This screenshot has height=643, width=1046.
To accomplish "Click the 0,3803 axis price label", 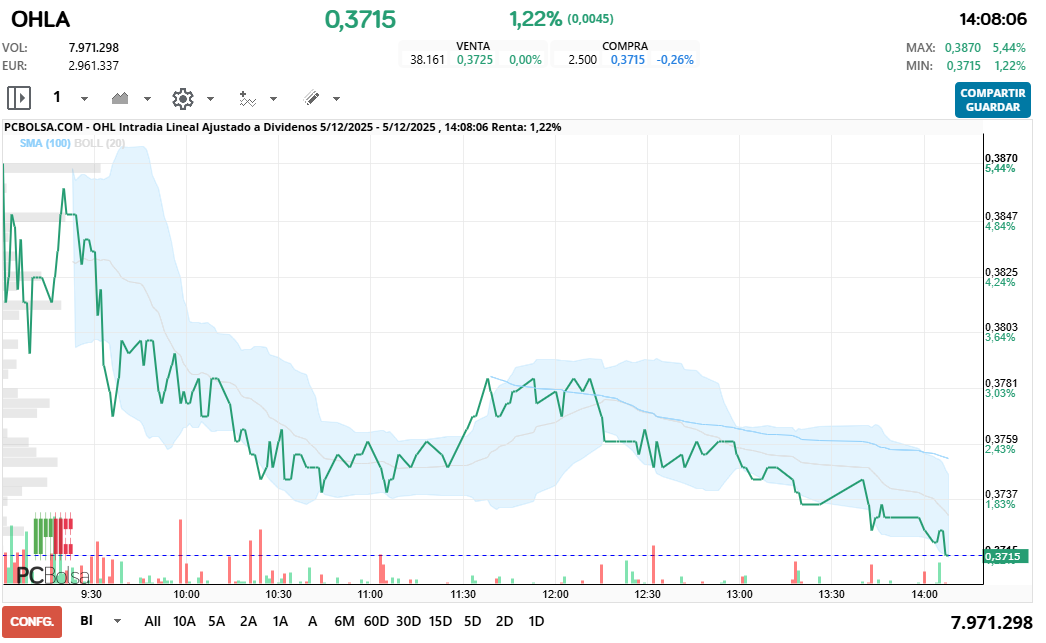I will (1001, 327).
